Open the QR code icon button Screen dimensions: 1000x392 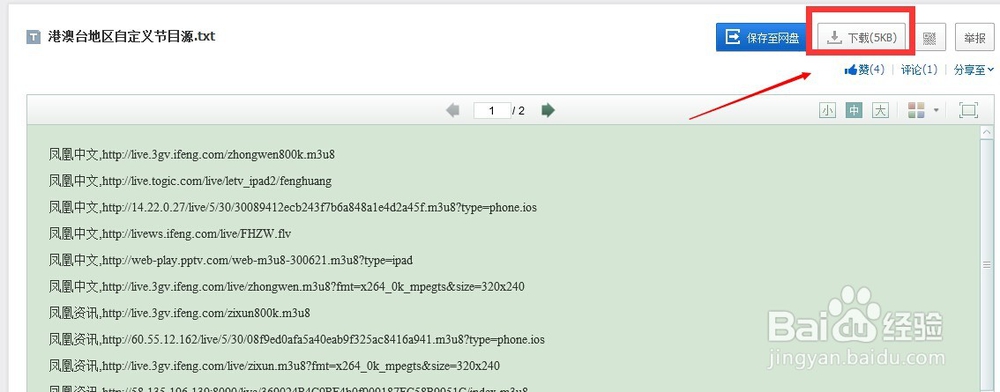tap(930, 38)
